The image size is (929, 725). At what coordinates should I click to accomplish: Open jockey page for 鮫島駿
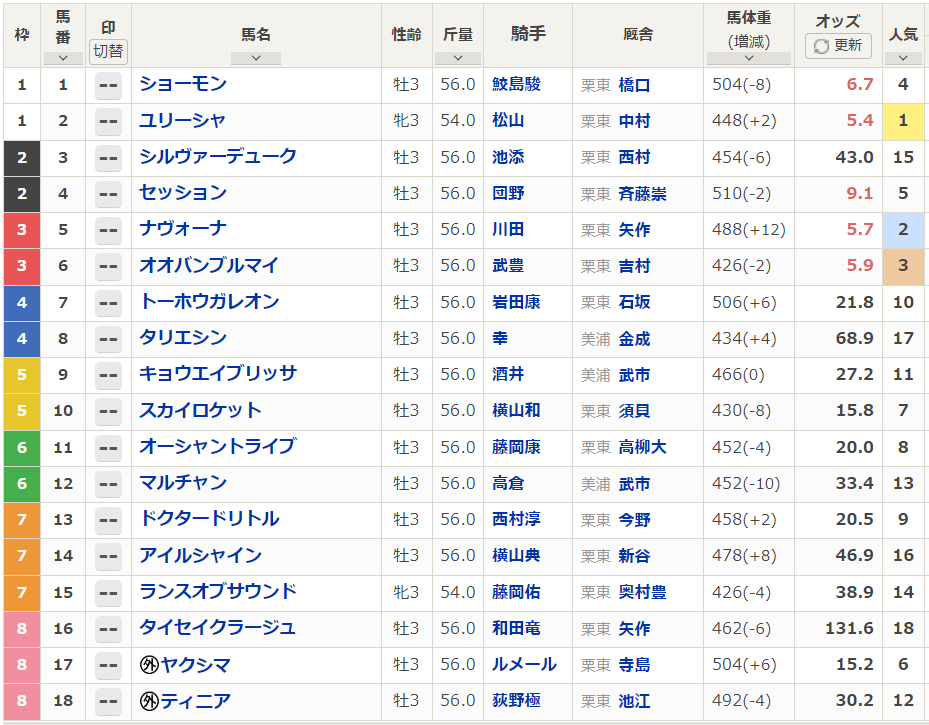pyautogui.click(x=516, y=84)
